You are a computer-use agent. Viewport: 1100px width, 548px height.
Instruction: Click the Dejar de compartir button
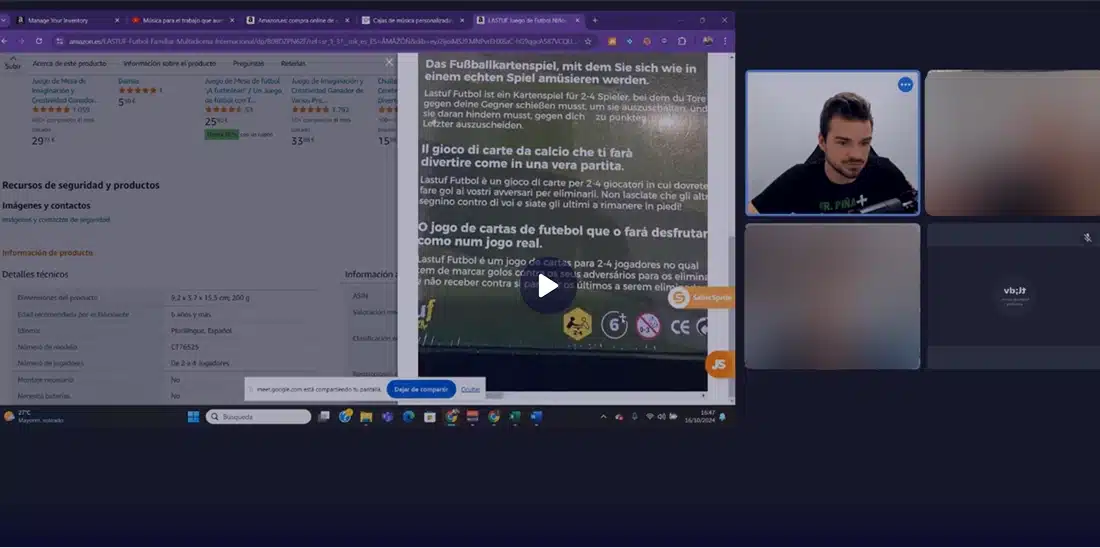pos(421,389)
